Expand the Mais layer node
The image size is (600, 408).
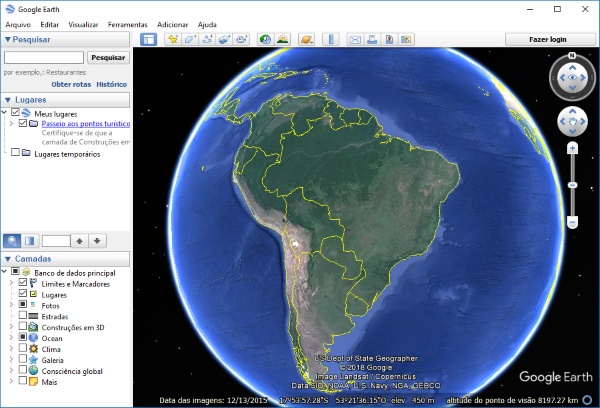11,381
